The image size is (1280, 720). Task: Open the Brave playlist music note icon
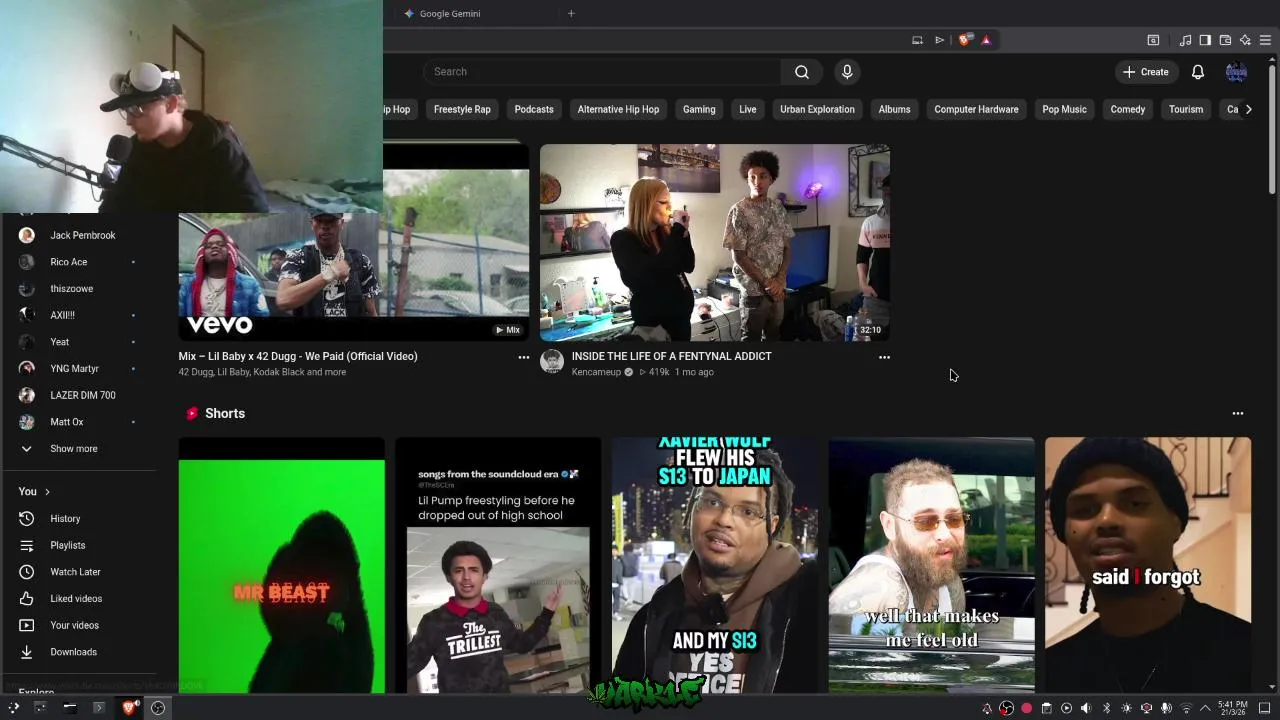coord(1185,40)
